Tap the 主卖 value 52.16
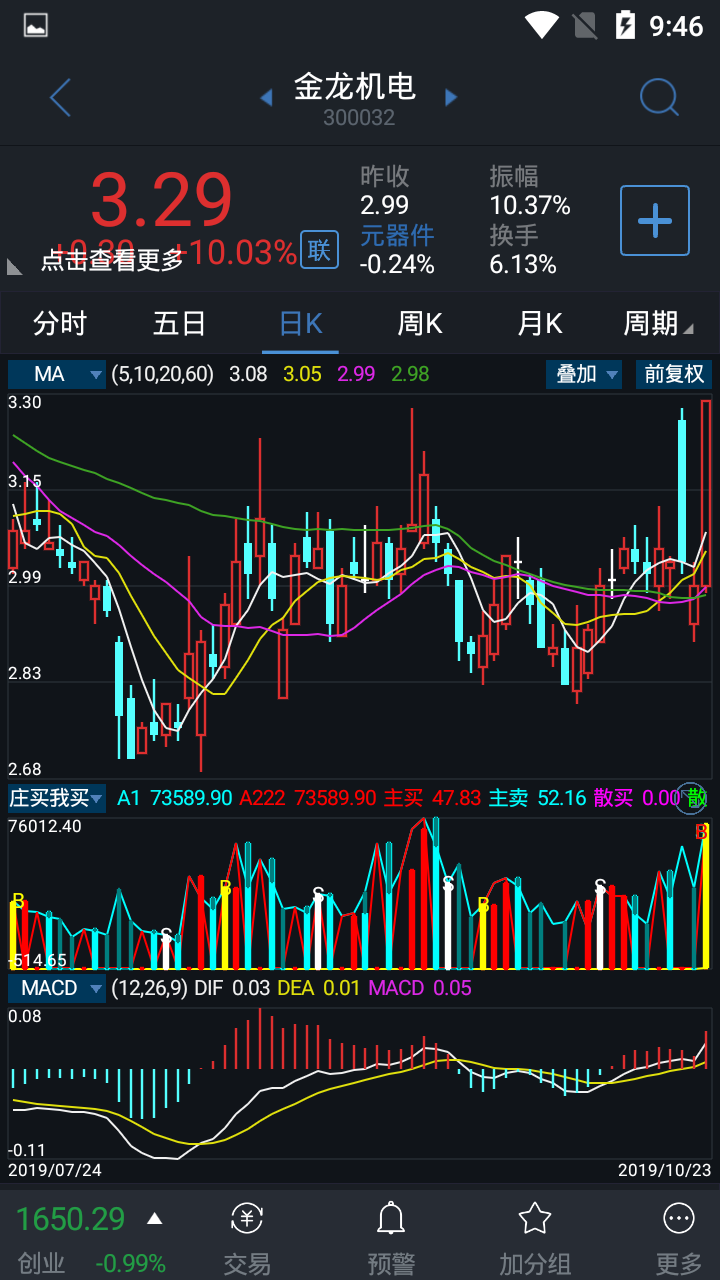This screenshot has height=1280, width=720. click(561, 798)
